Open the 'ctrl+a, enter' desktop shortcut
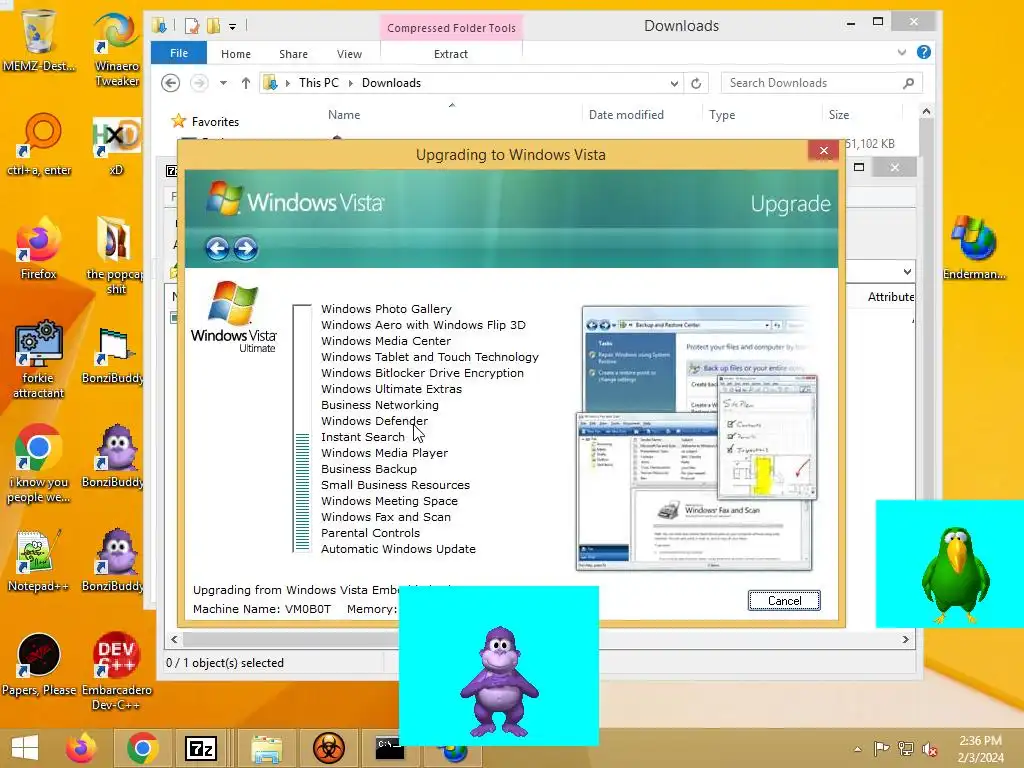This screenshot has height=768, width=1024. pos(39,144)
